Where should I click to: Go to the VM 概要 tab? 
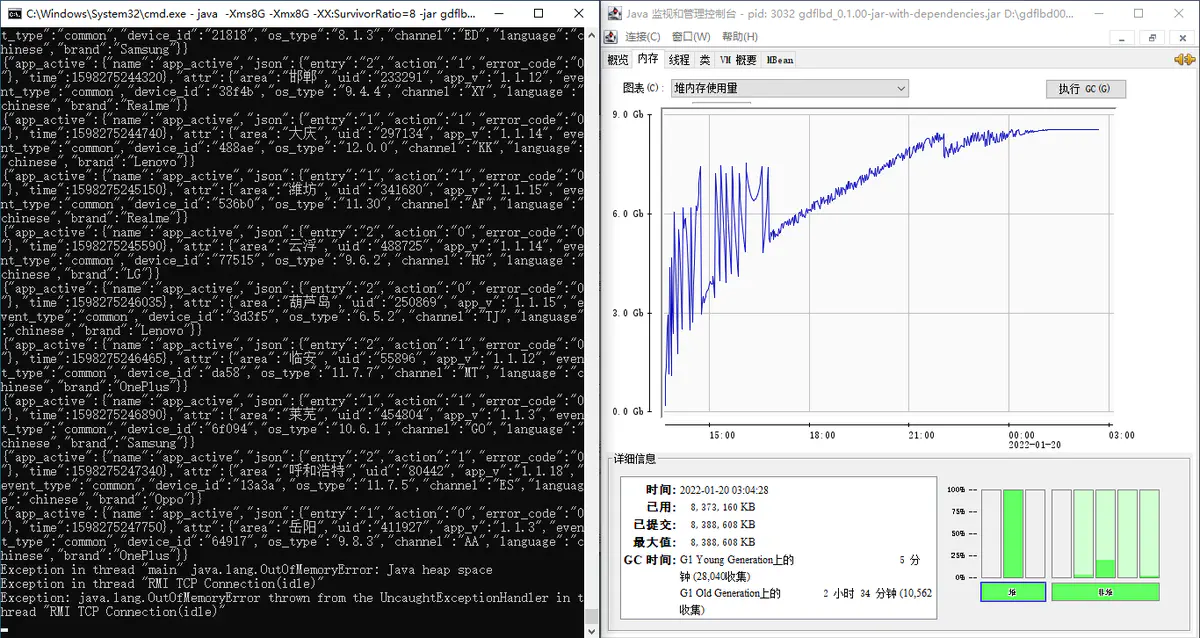738,60
